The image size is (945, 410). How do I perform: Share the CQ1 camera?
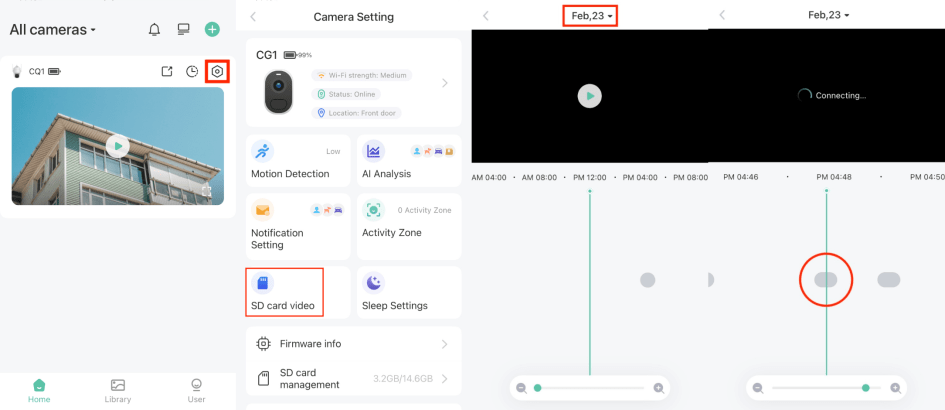coord(167,72)
